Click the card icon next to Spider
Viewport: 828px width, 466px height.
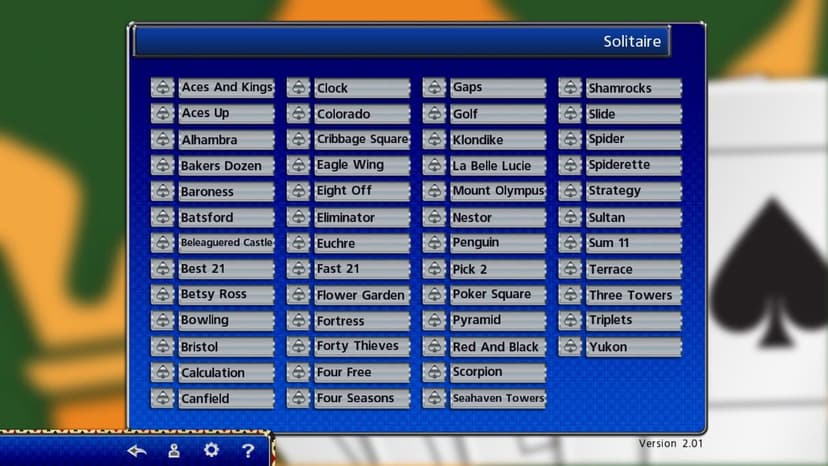[570, 139]
